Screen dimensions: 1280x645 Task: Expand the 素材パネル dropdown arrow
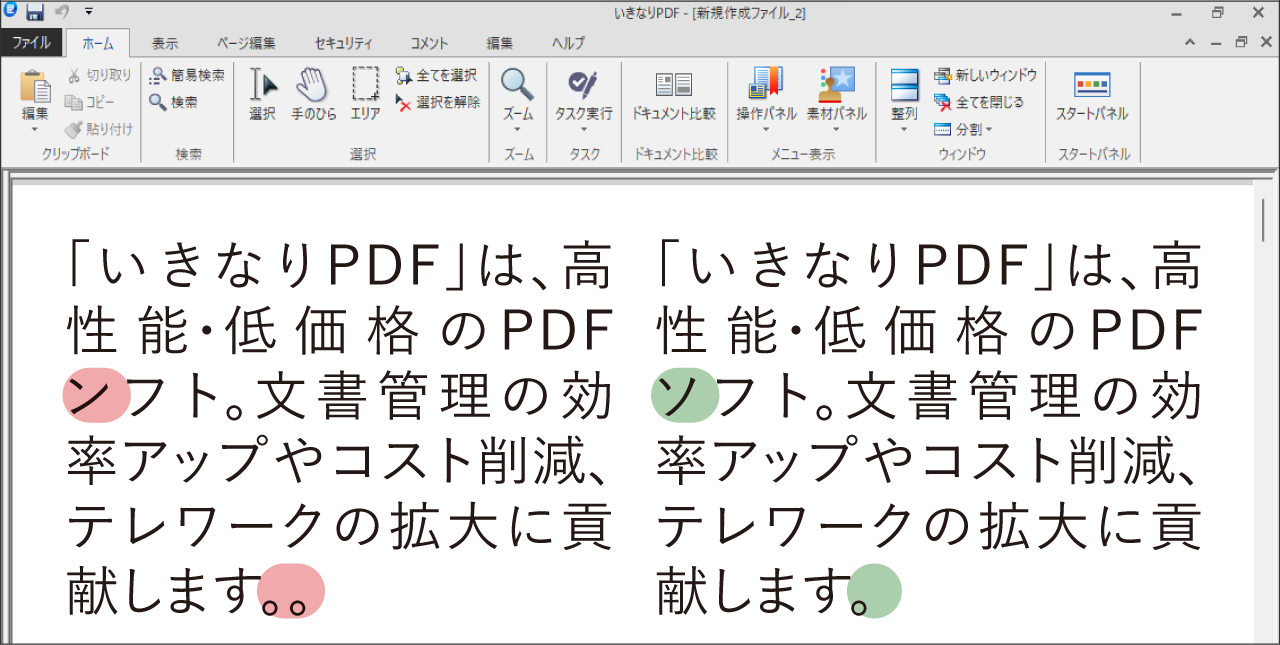836,129
